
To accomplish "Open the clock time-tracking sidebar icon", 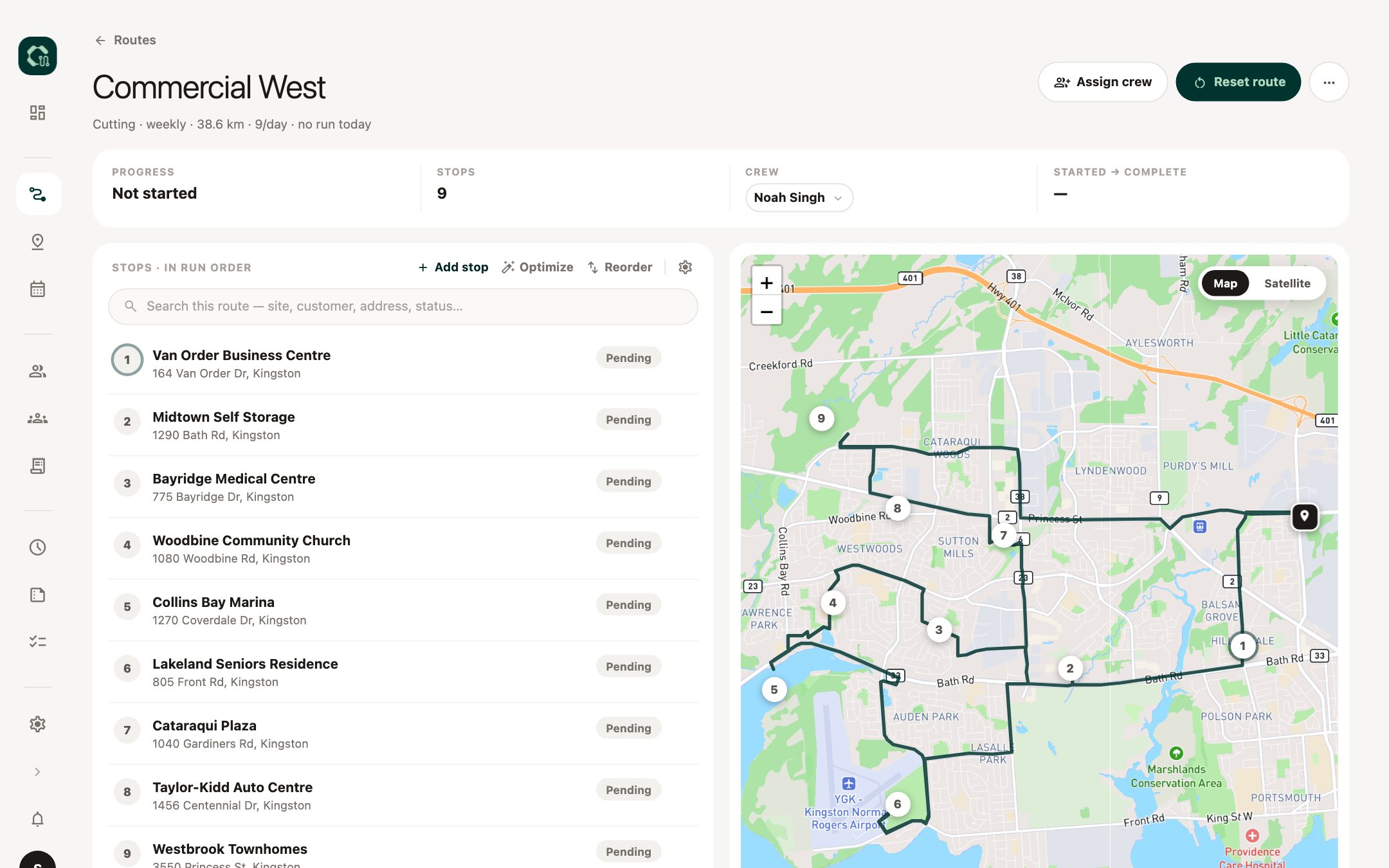I will (37, 547).
